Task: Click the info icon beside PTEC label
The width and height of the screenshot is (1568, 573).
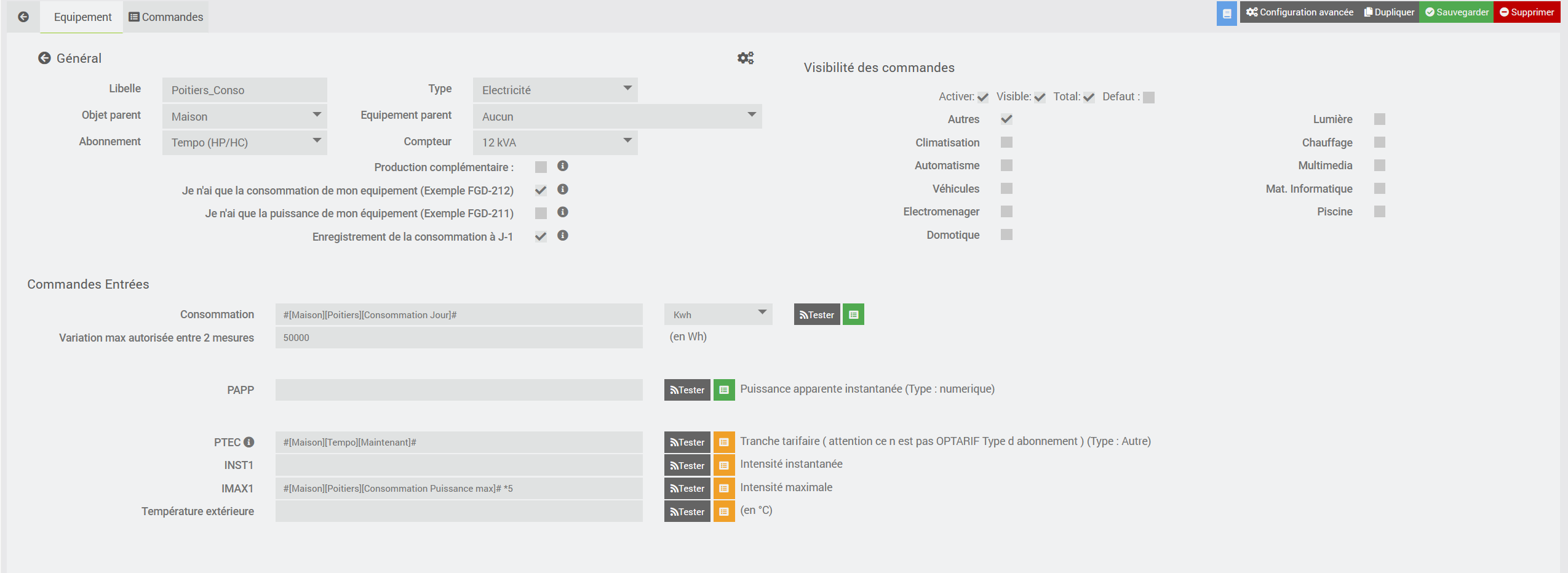Action: [249, 442]
